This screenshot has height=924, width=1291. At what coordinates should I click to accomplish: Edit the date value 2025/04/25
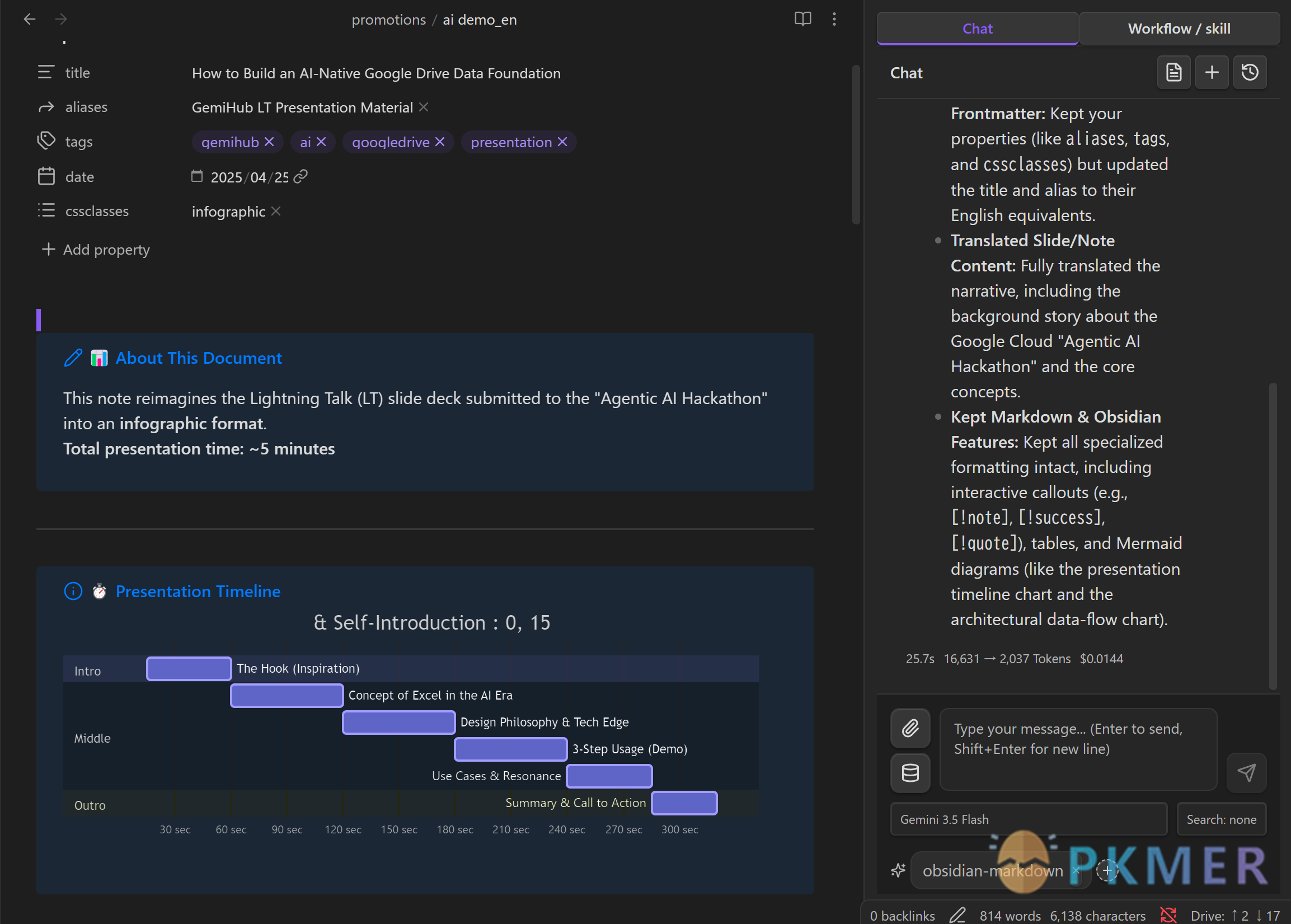click(x=250, y=177)
